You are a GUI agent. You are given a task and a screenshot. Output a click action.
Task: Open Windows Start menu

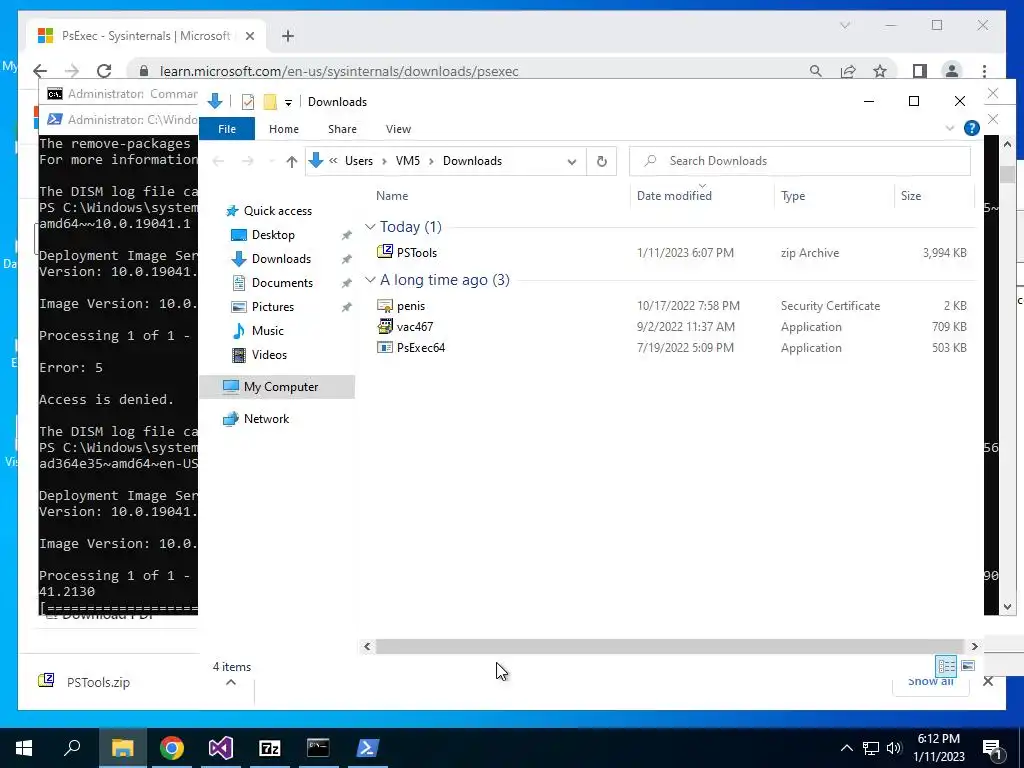(24, 748)
